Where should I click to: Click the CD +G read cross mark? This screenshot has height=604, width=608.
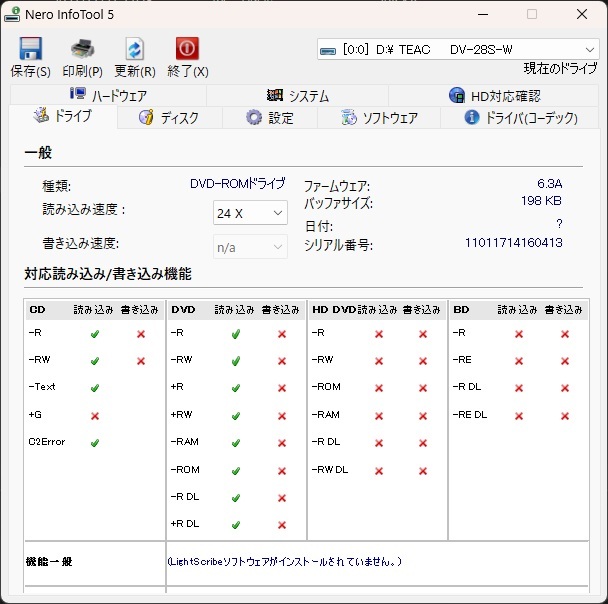pos(95,416)
